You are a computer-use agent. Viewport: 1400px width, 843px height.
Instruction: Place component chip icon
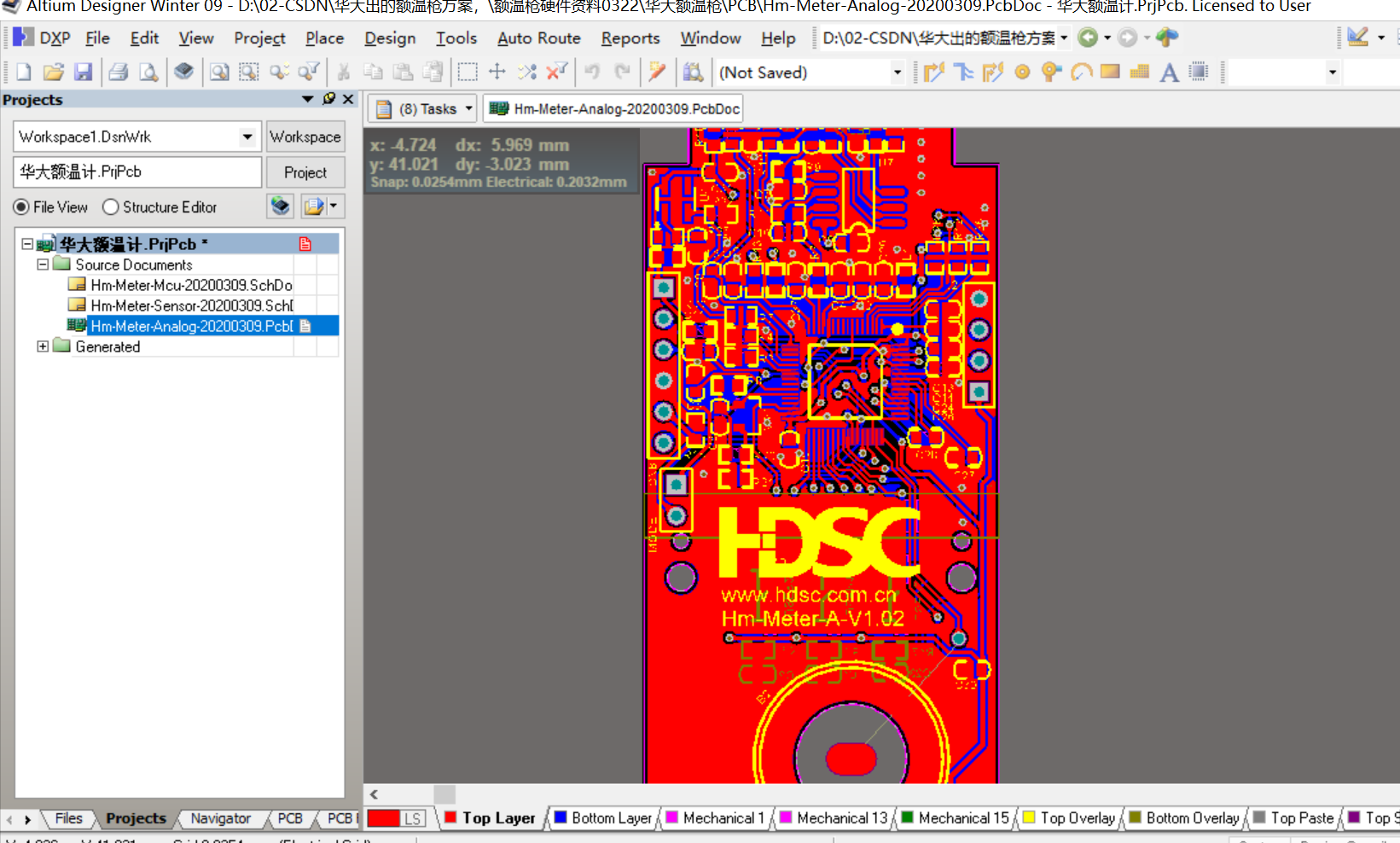(x=1199, y=72)
